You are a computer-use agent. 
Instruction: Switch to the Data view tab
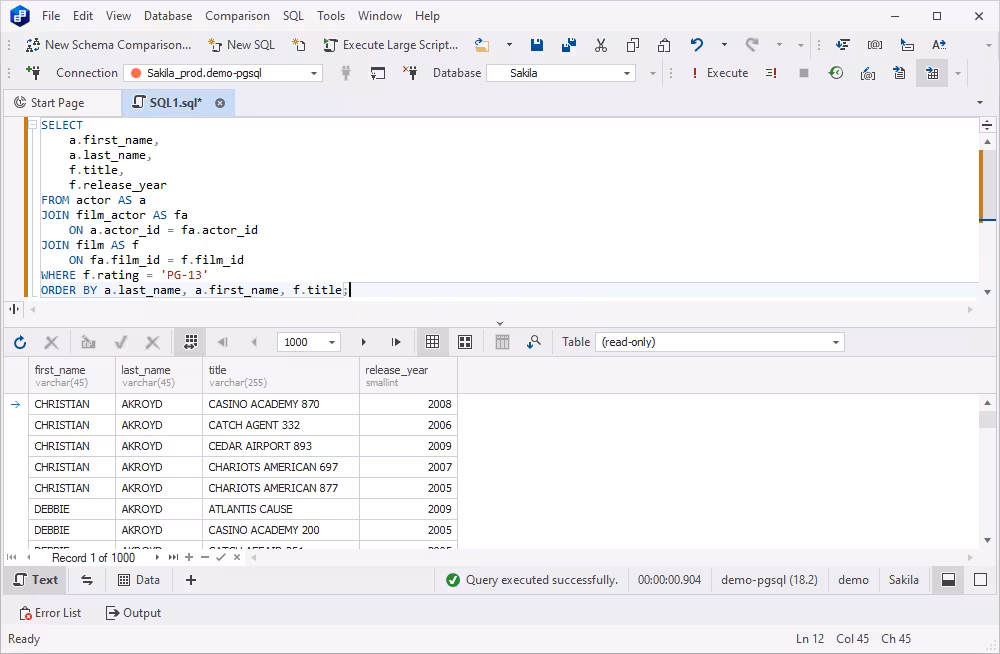pyautogui.click(x=139, y=580)
